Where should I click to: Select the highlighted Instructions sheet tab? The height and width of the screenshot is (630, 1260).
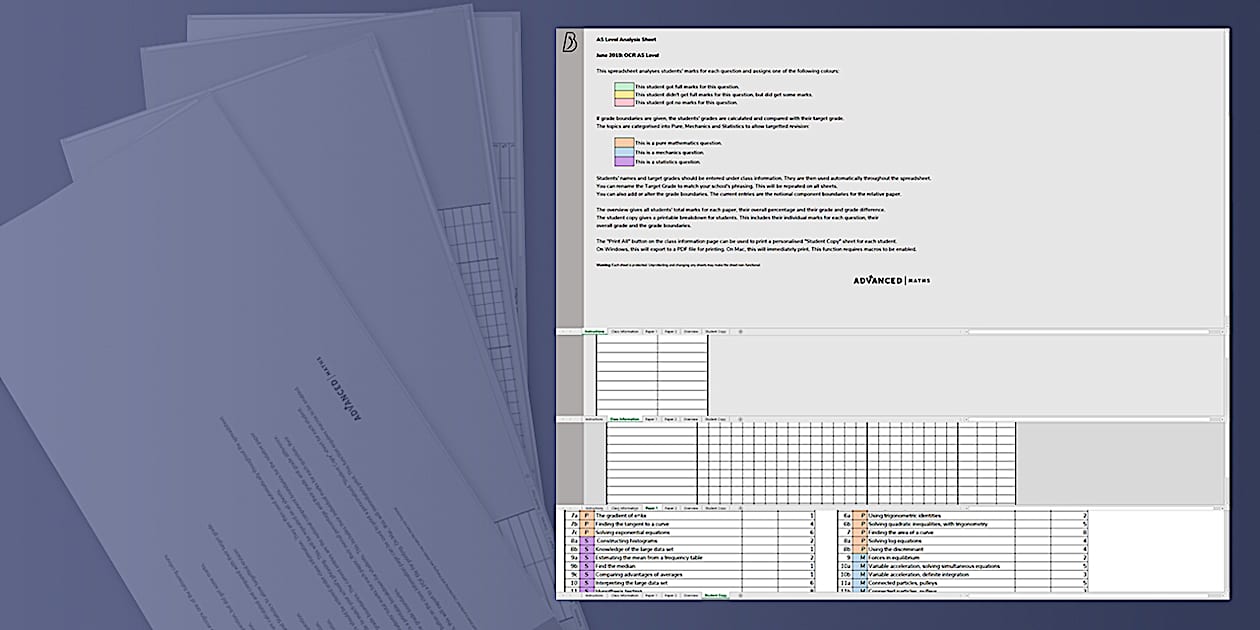click(x=594, y=331)
